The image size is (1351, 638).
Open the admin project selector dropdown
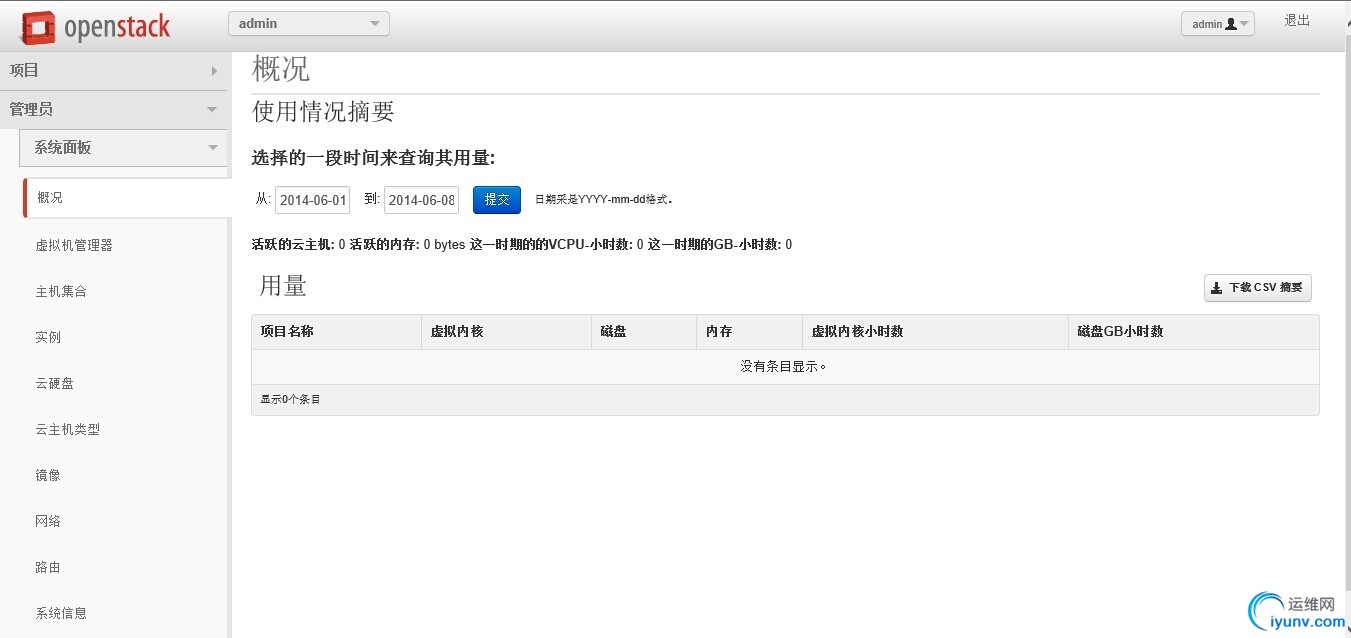pyautogui.click(x=309, y=23)
